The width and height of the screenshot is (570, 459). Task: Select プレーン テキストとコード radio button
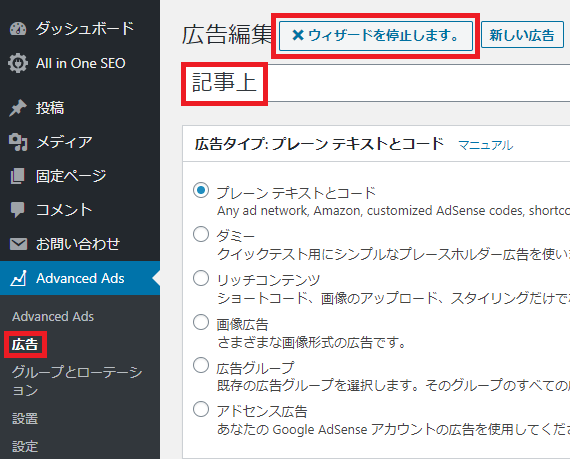coord(201,190)
